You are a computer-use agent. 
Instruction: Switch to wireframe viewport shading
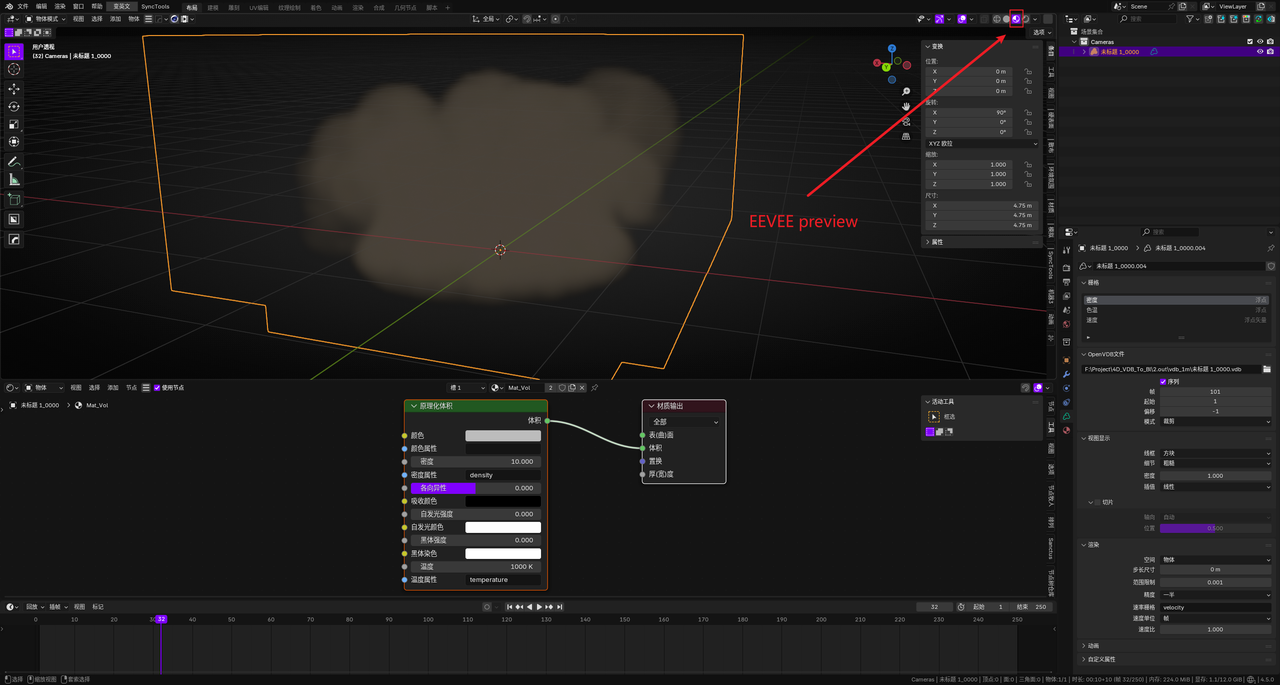pos(996,19)
